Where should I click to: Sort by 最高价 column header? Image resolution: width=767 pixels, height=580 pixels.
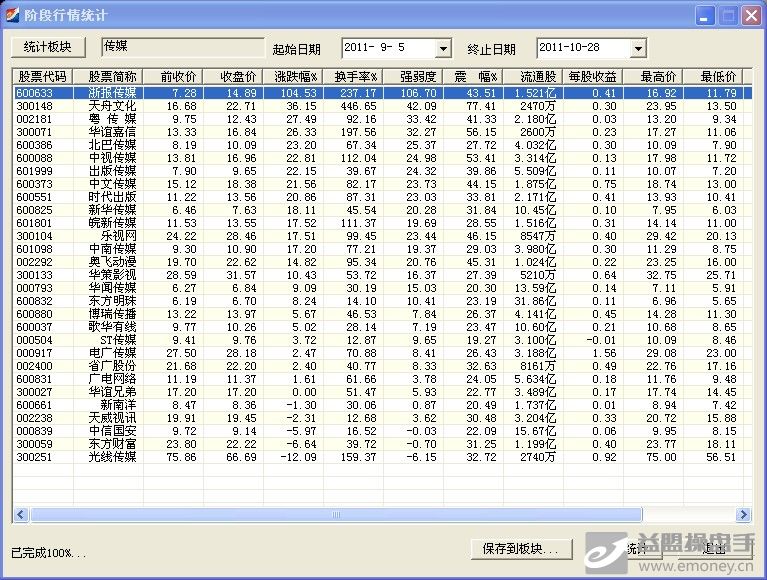tap(654, 77)
